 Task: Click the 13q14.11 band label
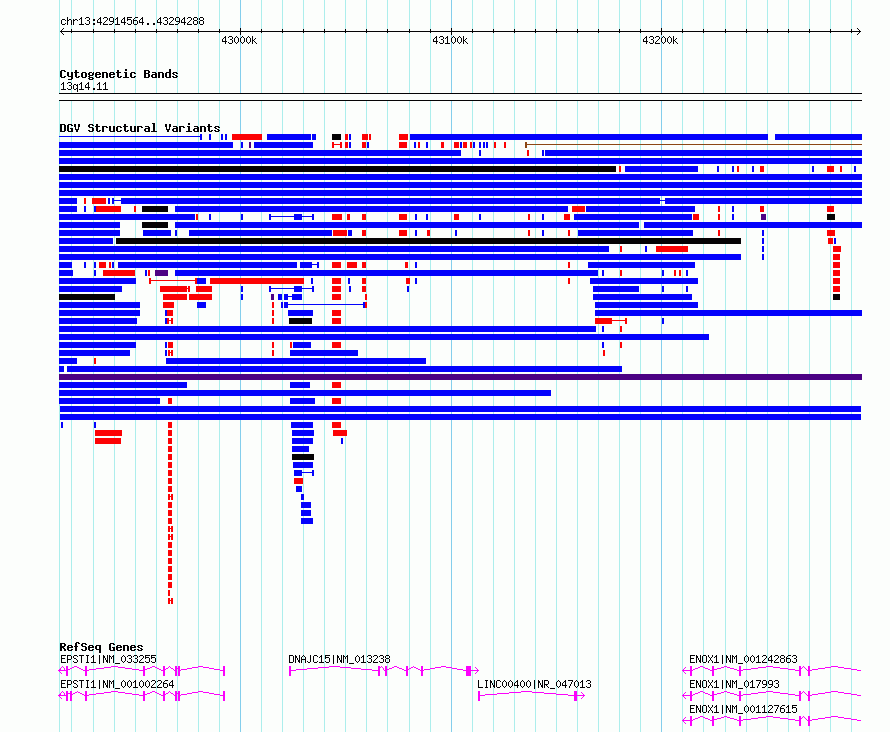pos(83,86)
